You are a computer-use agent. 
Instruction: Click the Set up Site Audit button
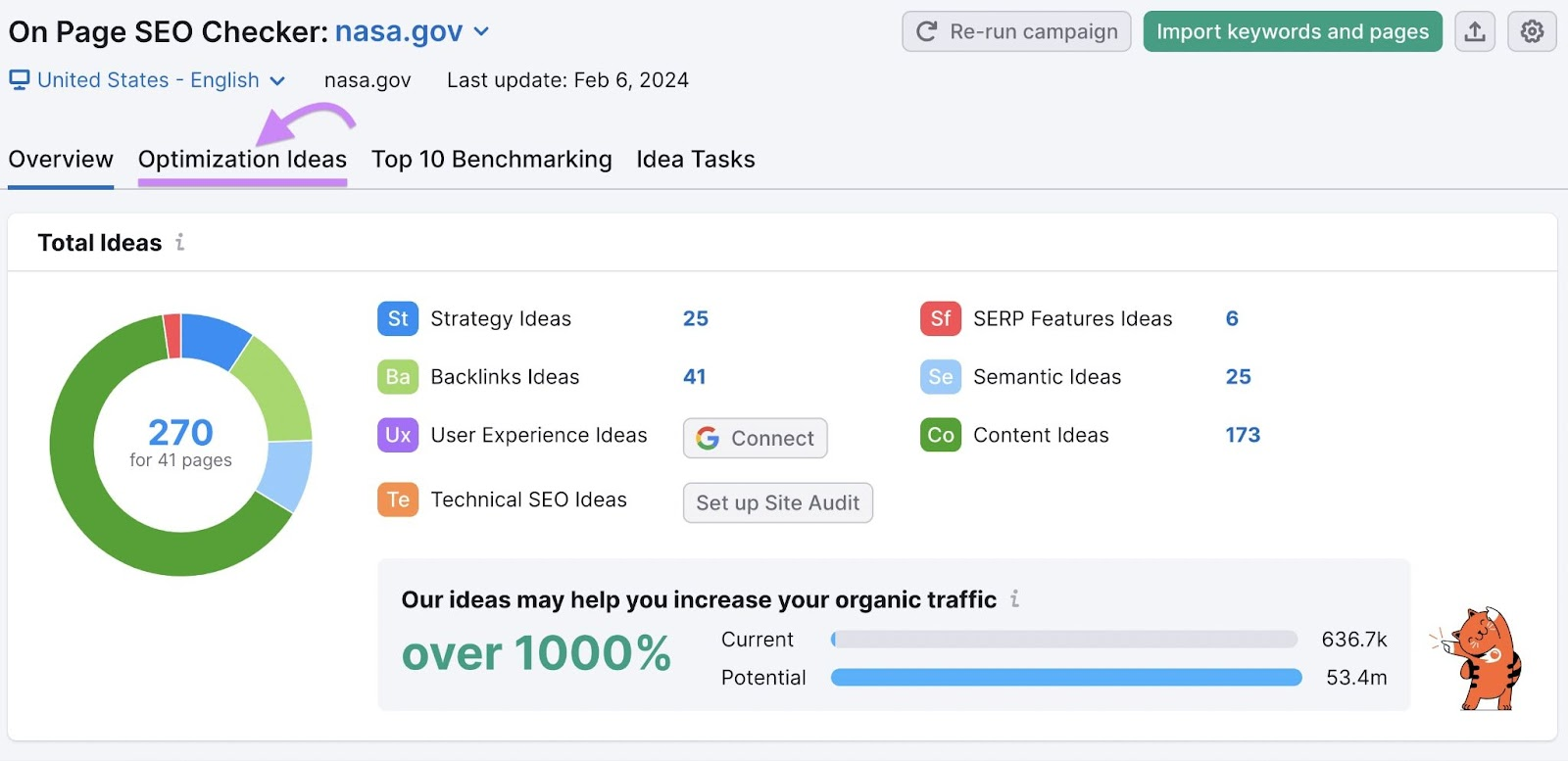[x=777, y=502]
